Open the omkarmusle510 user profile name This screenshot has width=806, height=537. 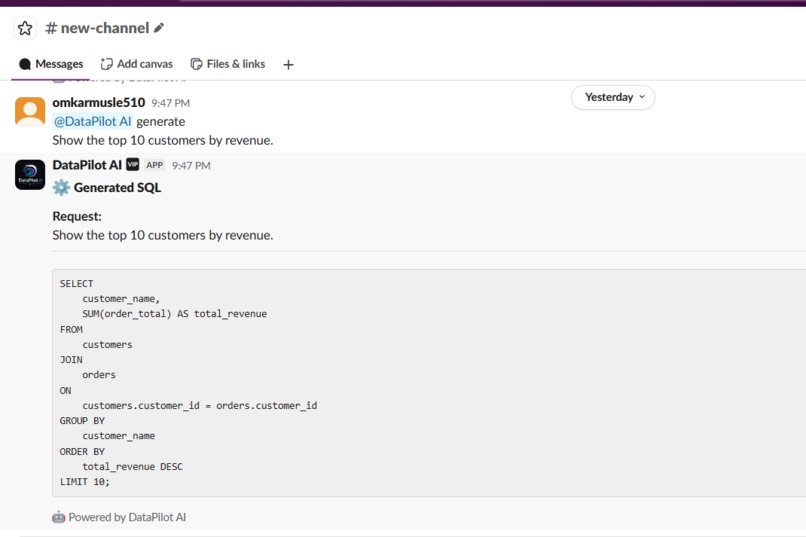tap(99, 102)
